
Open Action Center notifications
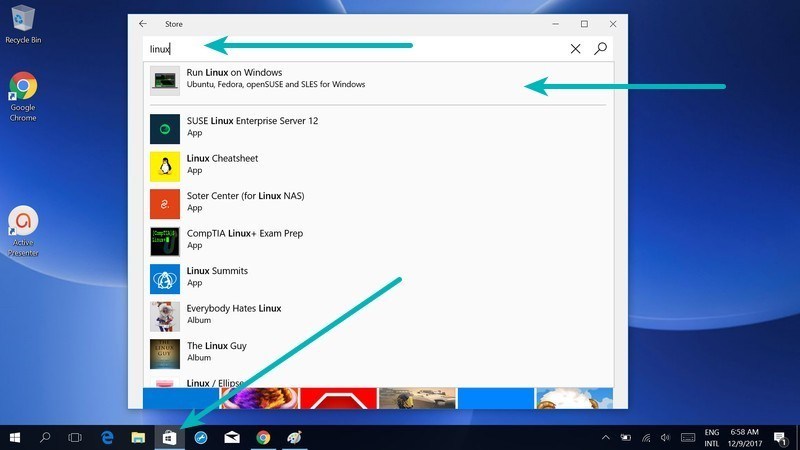click(779, 437)
